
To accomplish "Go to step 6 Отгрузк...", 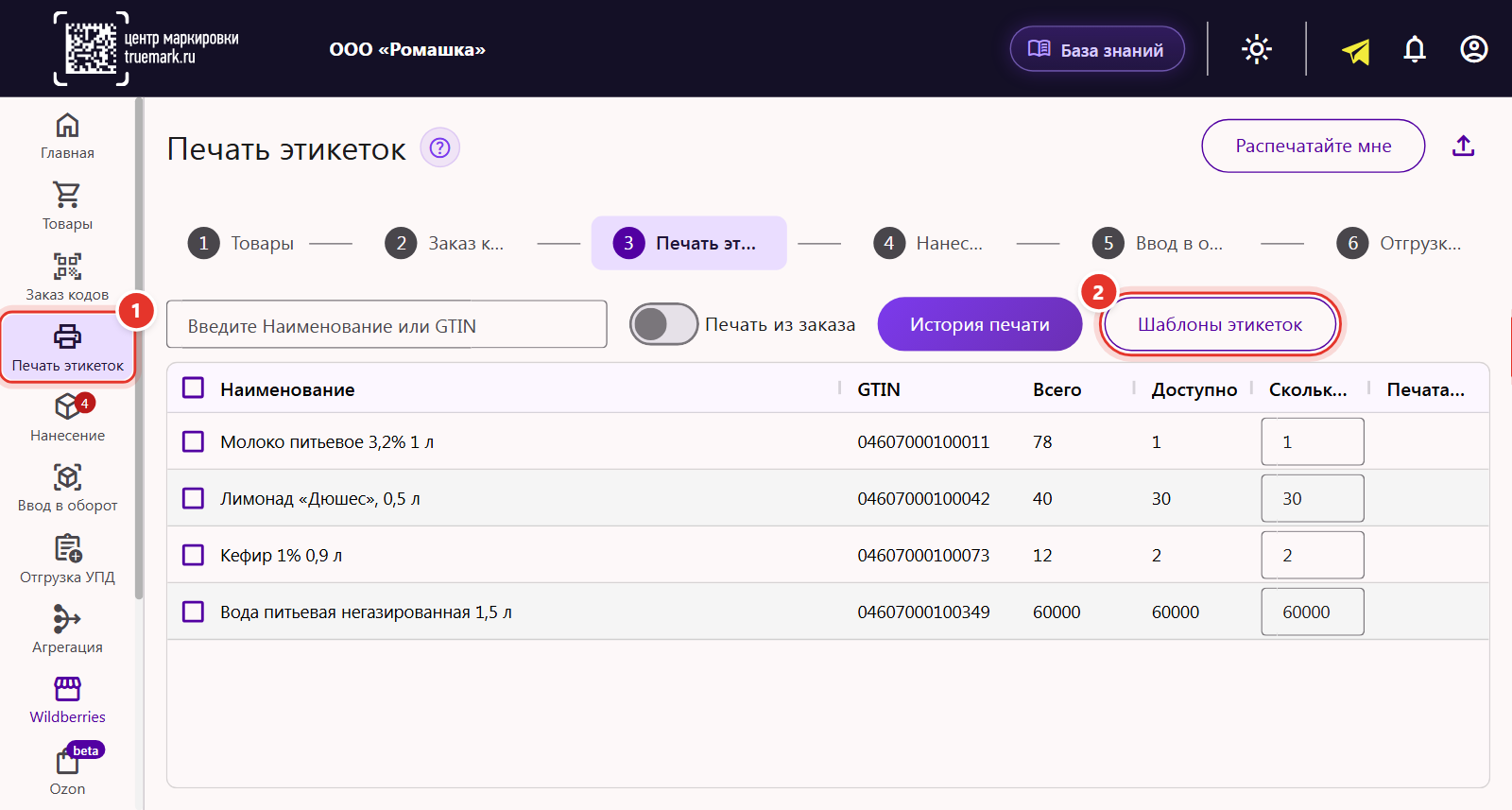I will (x=1400, y=243).
